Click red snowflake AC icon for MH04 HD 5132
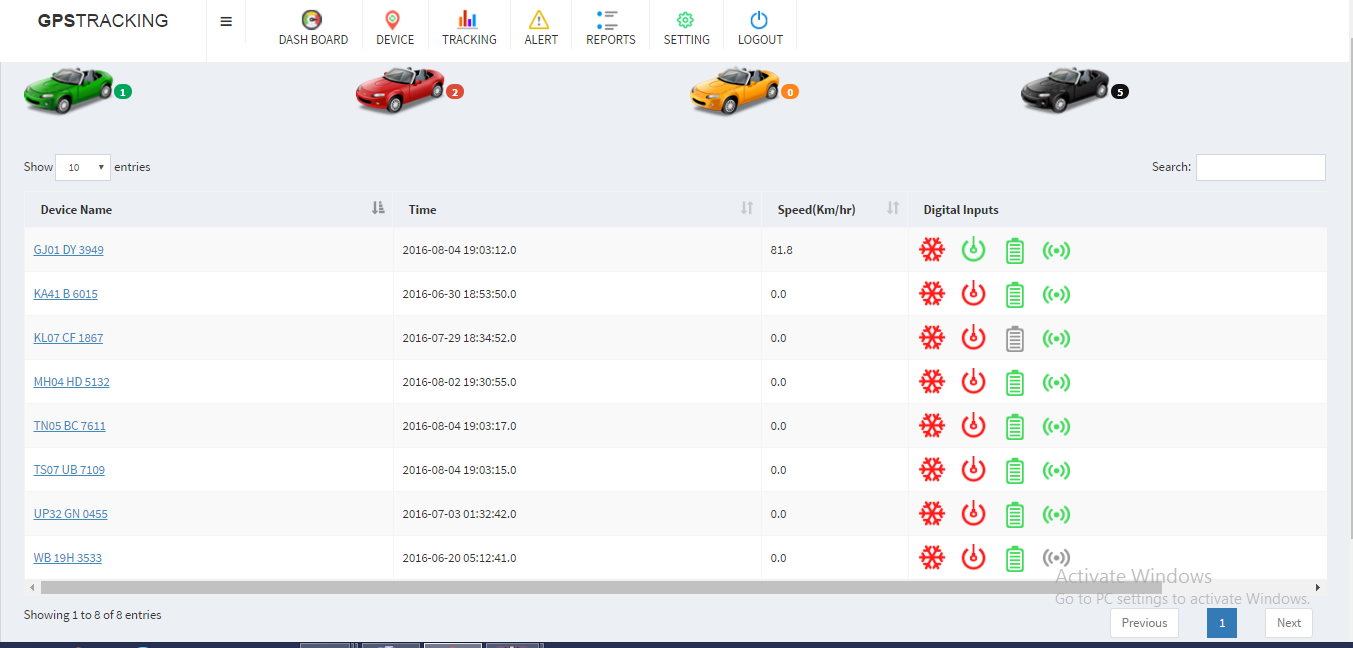1353x648 pixels. (932, 382)
